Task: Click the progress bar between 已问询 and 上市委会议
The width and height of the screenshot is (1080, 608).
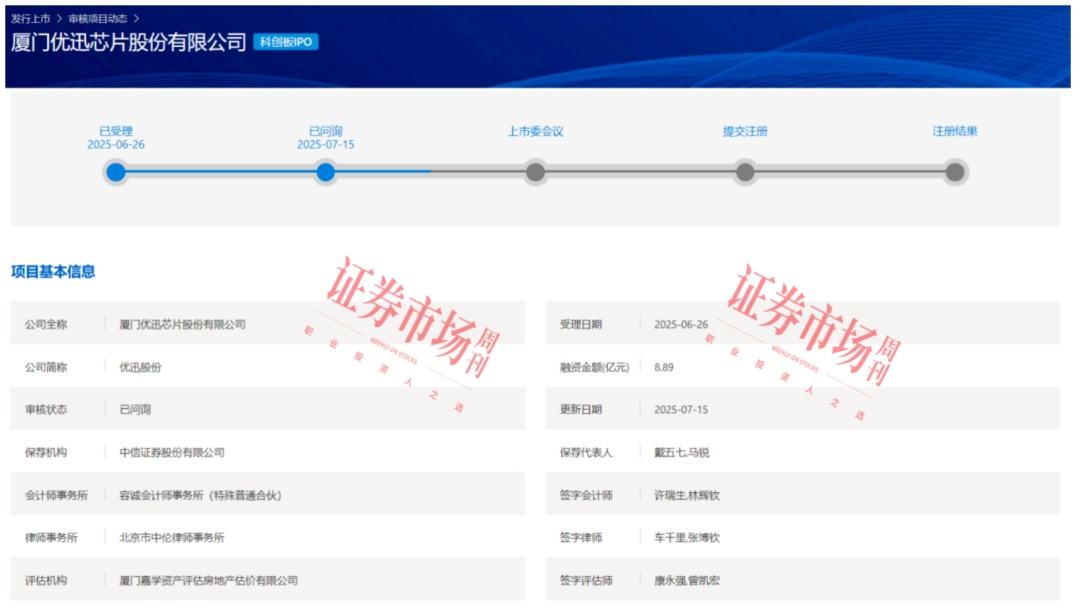Action: click(x=430, y=172)
